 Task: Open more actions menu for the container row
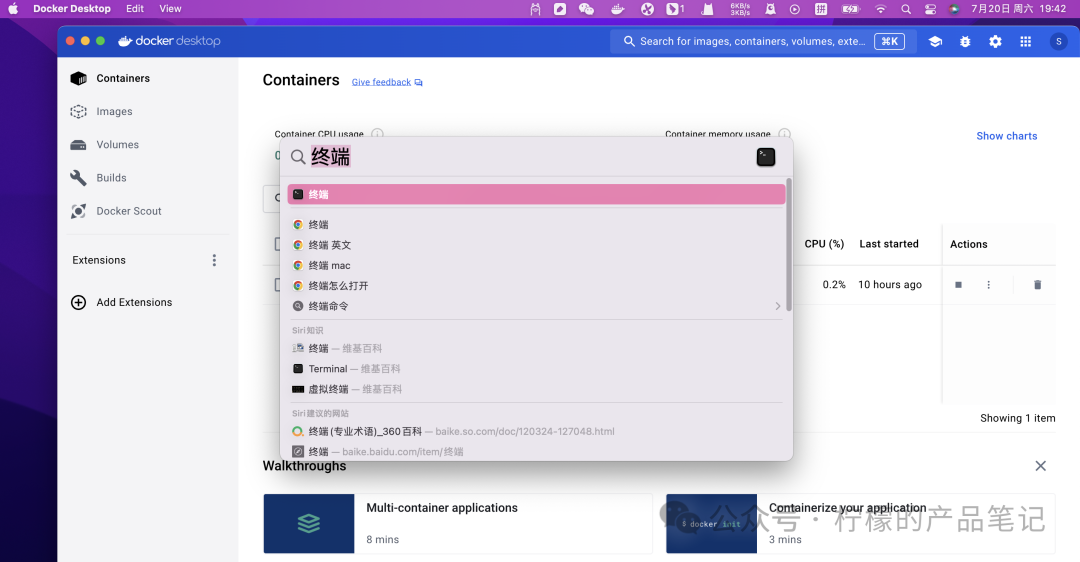click(x=988, y=284)
